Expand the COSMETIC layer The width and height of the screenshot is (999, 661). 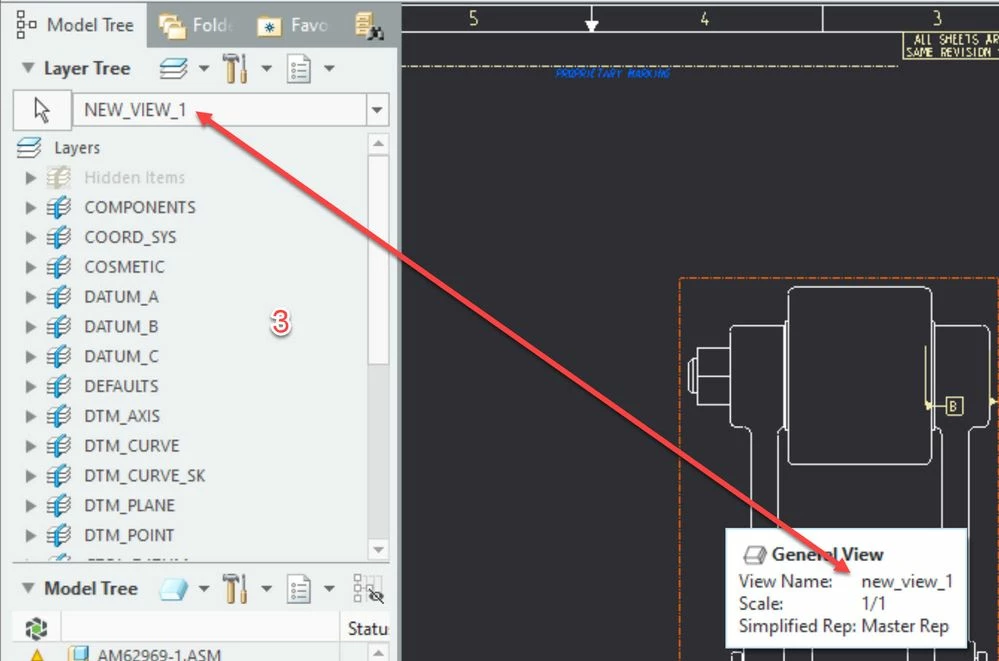pos(31,267)
